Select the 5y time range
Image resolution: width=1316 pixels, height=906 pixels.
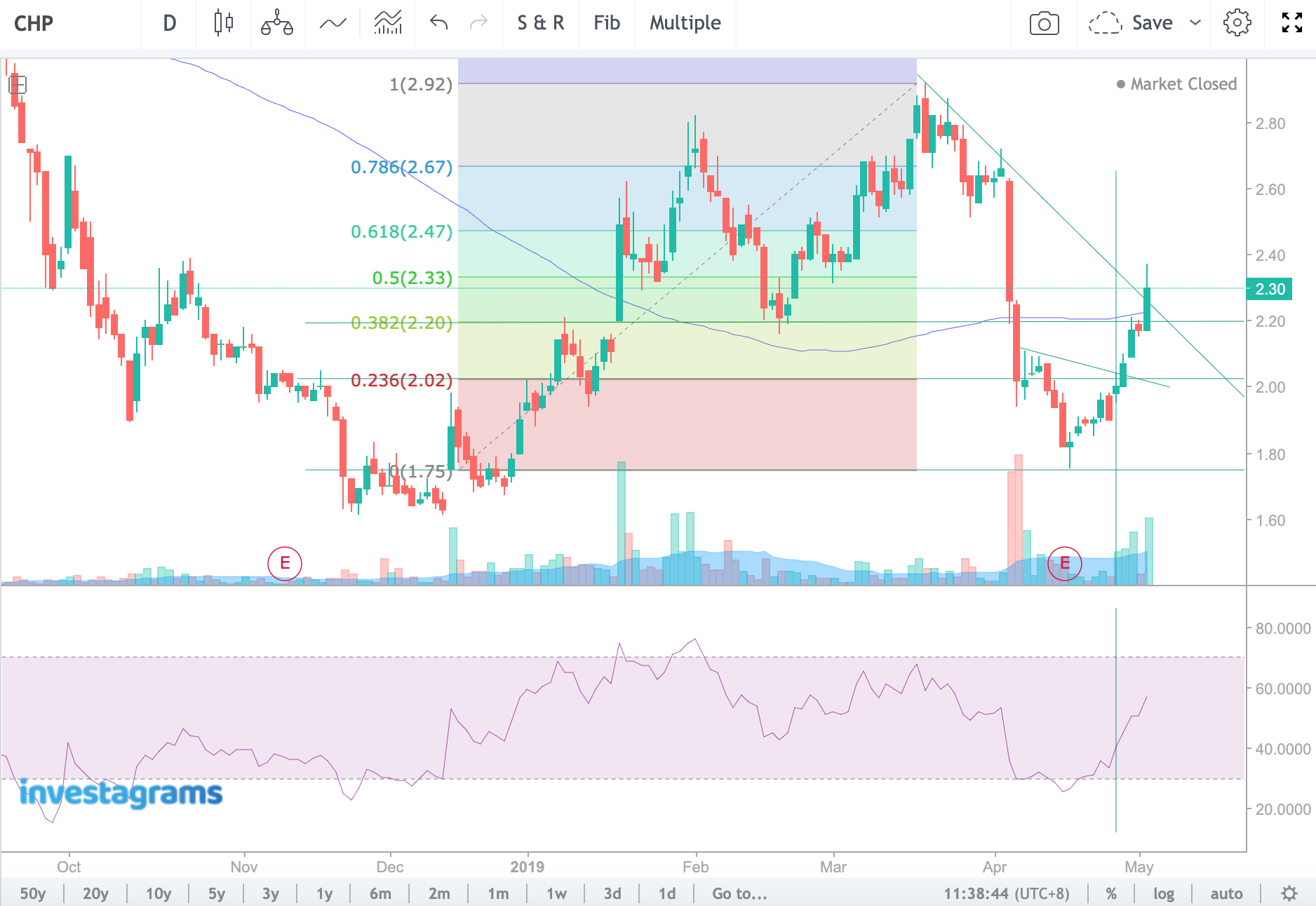coord(217,893)
